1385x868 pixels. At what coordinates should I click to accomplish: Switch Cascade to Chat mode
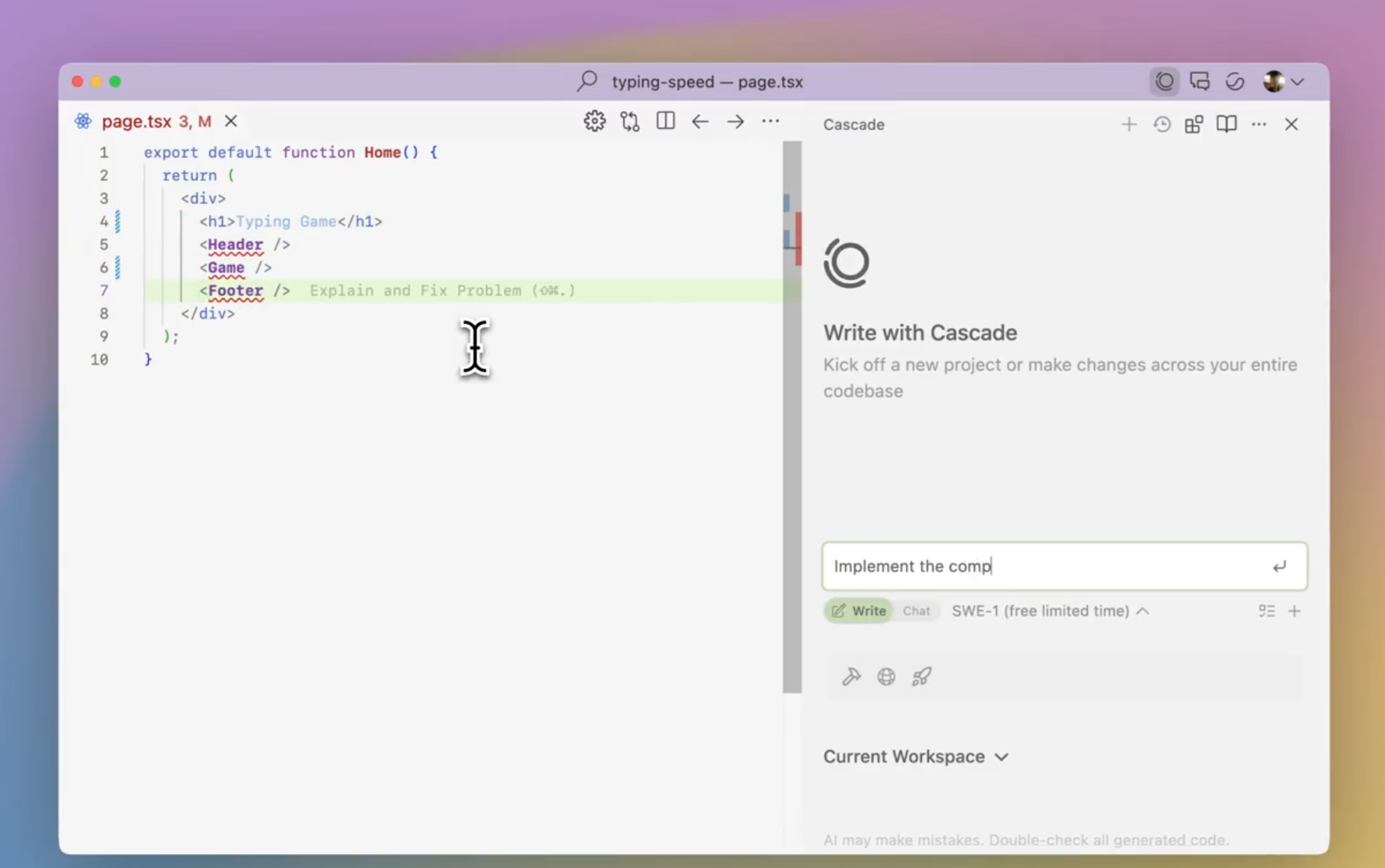(916, 611)
